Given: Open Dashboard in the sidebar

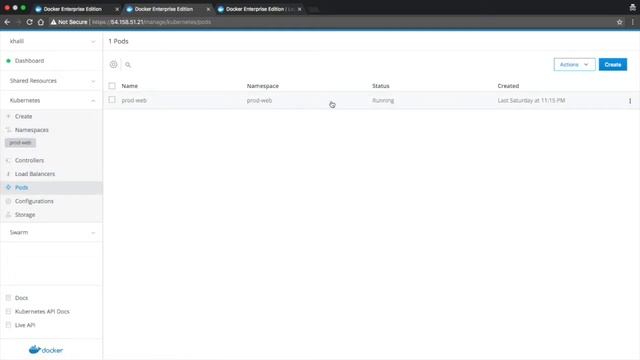Looking at the screenshot, I should click(29, 61).
